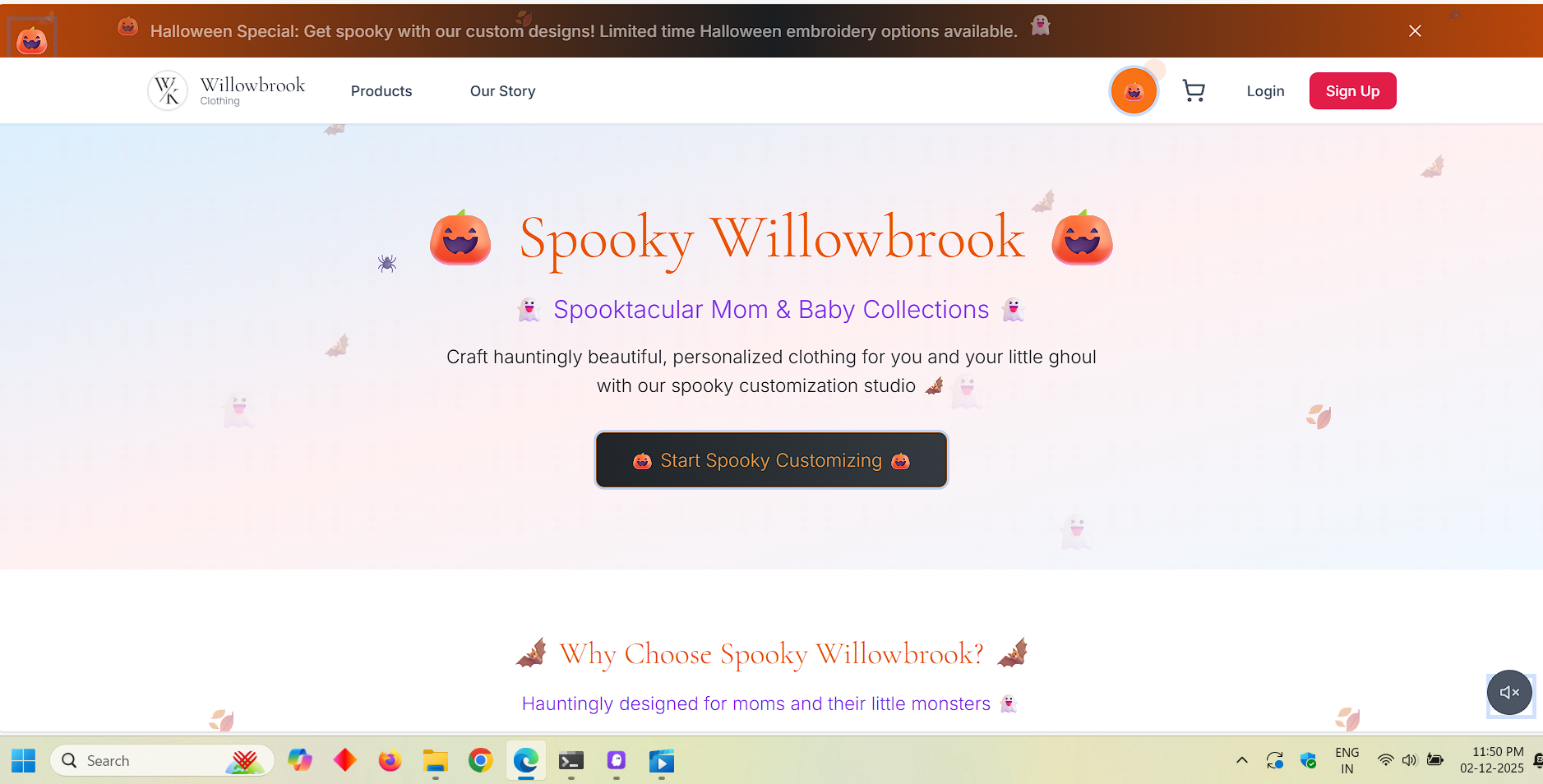Screen dimensions: 1543x784
Task: Open the Terminal taskbar icon
Action: [571, 761]
